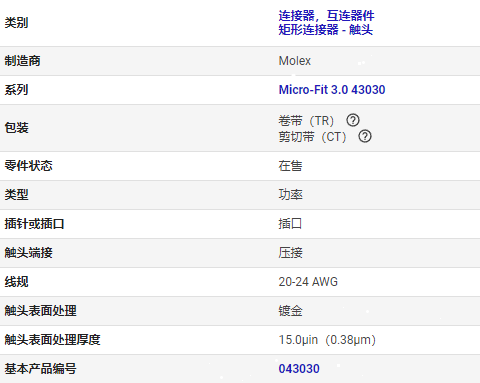Image resolution: width=480 pixels, height=383 pixels.
Task: Open the 矩形连接器 - 触头 subcategory link
Action: [x=326, y=30]
